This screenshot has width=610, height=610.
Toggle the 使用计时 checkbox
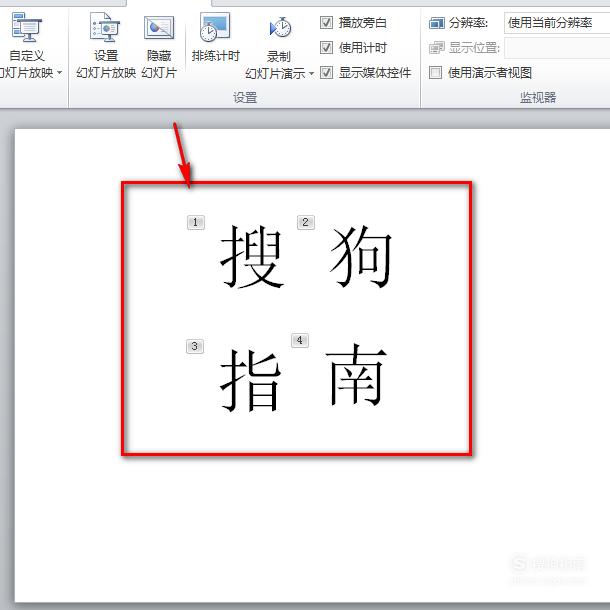[x=326, y=48]
